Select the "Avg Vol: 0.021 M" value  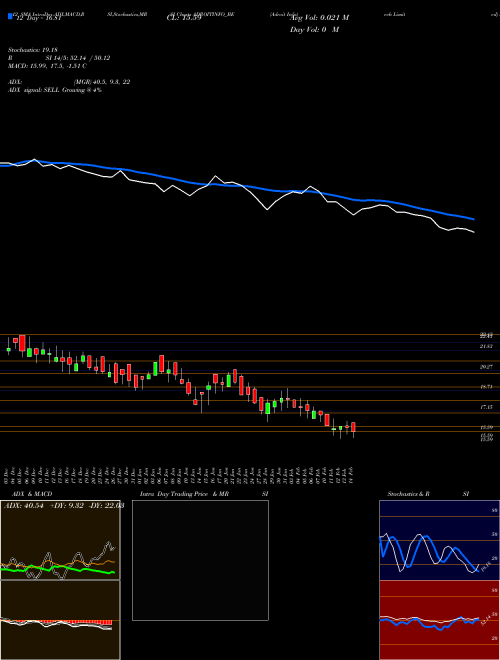point(320,18)
